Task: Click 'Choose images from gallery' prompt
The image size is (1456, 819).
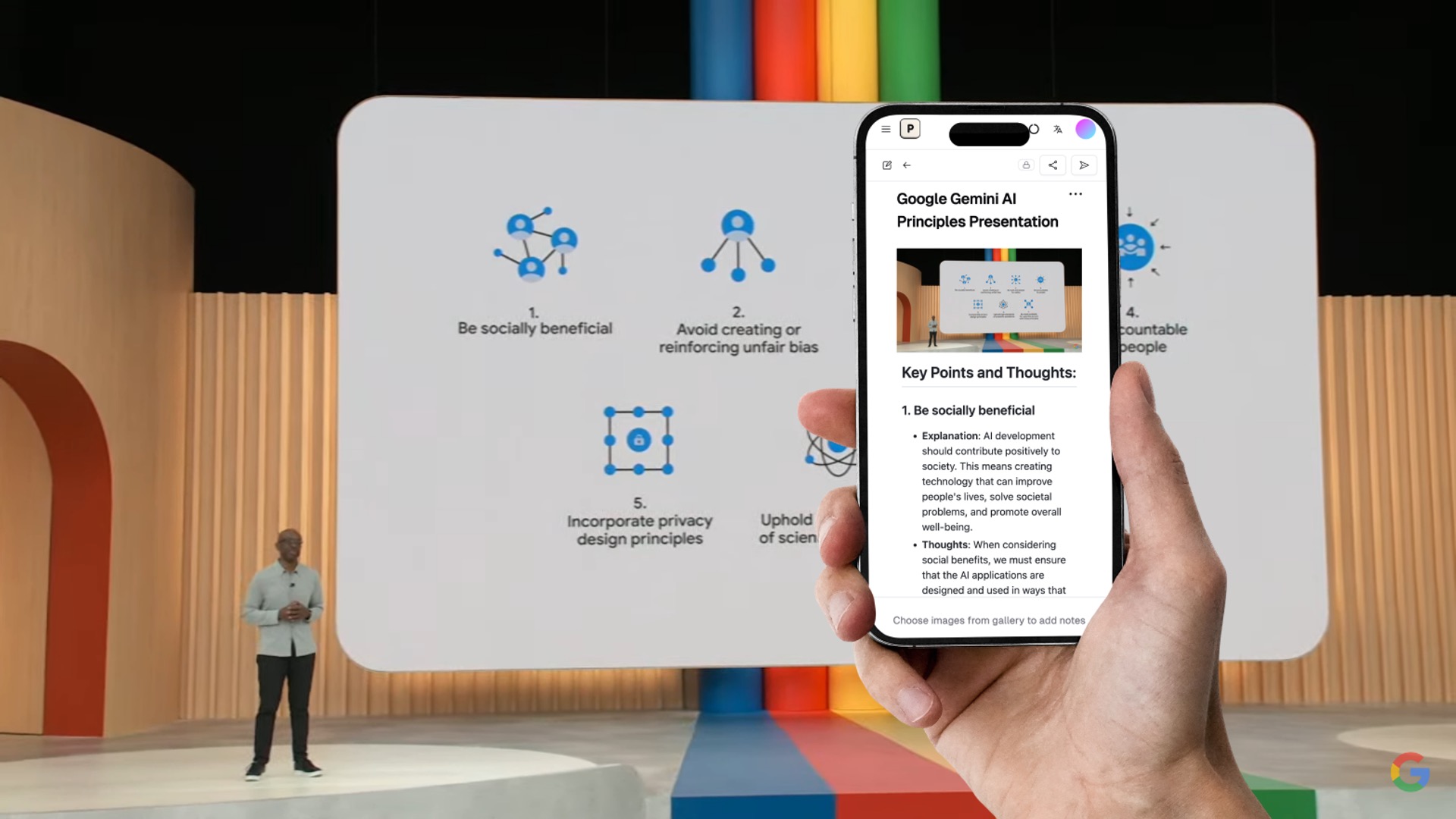Action: pos(988,620)
